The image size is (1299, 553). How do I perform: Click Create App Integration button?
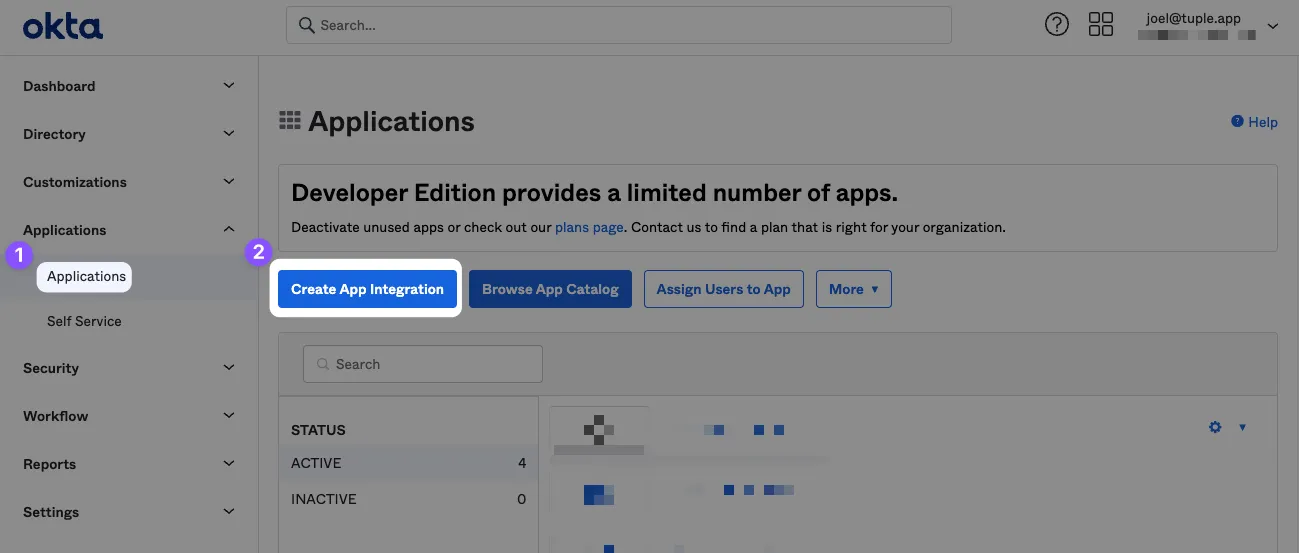(x=367, y=289)
